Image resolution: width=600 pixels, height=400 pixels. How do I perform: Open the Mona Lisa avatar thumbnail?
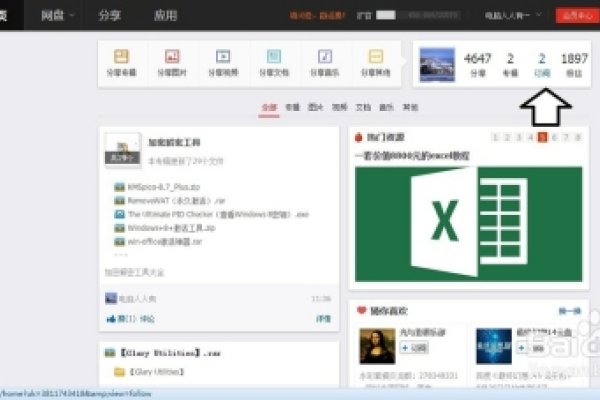click(x=377, y=346)
